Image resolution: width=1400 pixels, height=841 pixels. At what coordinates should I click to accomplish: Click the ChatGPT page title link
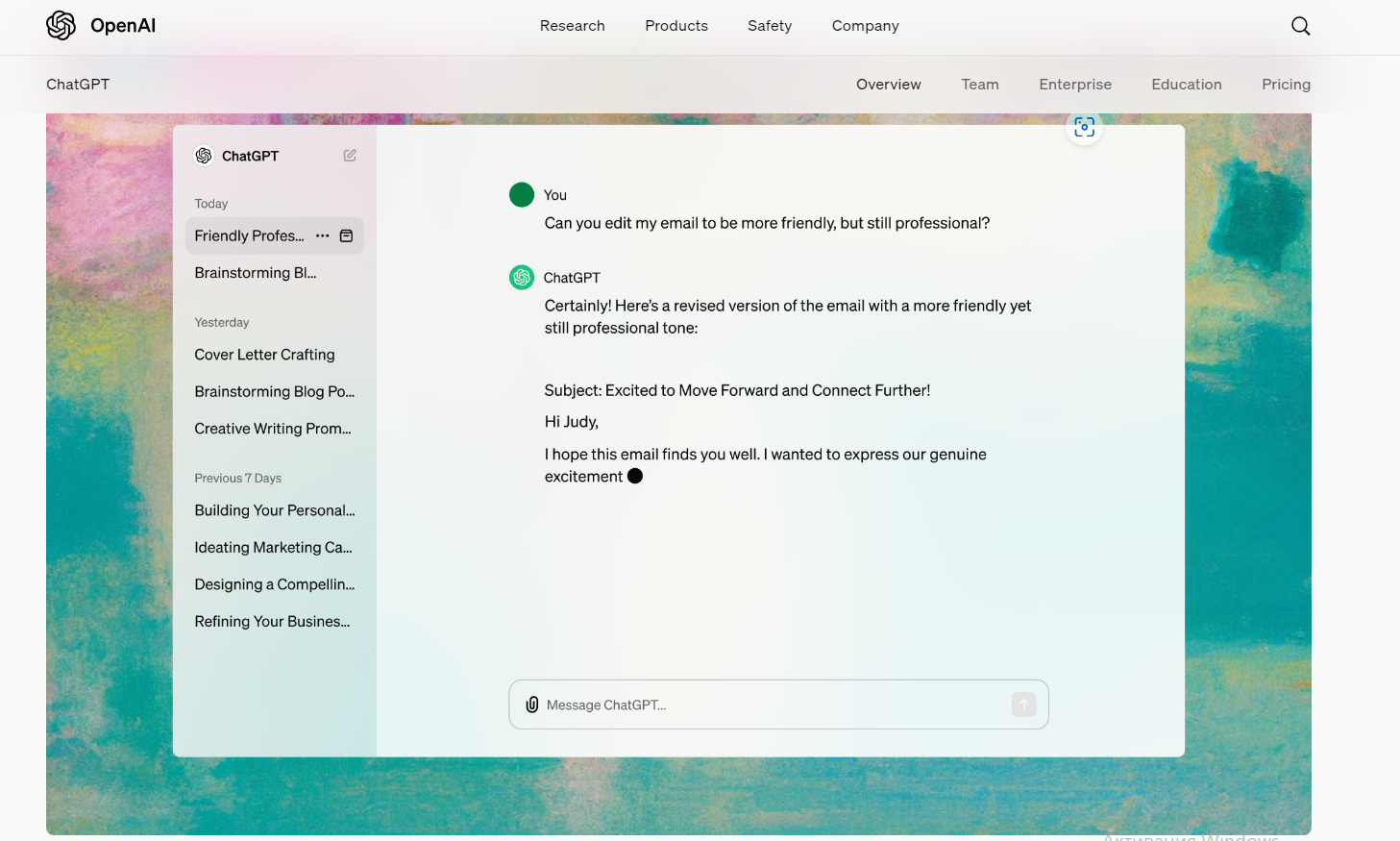point(78,85)
